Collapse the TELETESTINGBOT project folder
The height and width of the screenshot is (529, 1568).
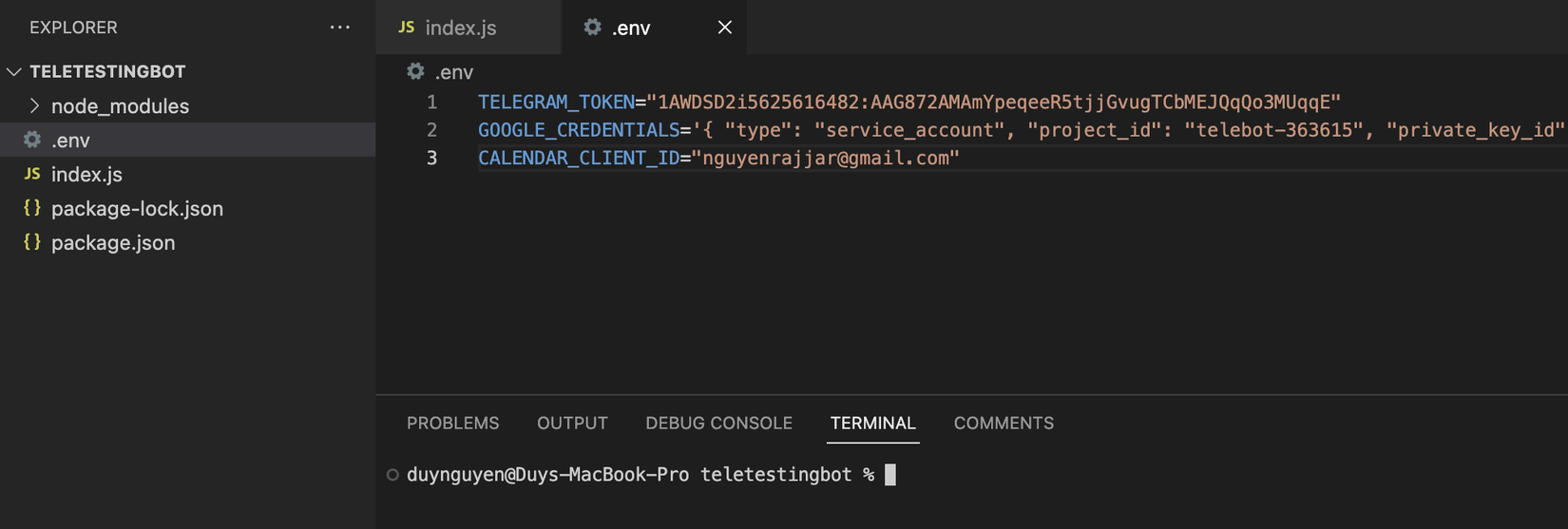coord(14,71)
